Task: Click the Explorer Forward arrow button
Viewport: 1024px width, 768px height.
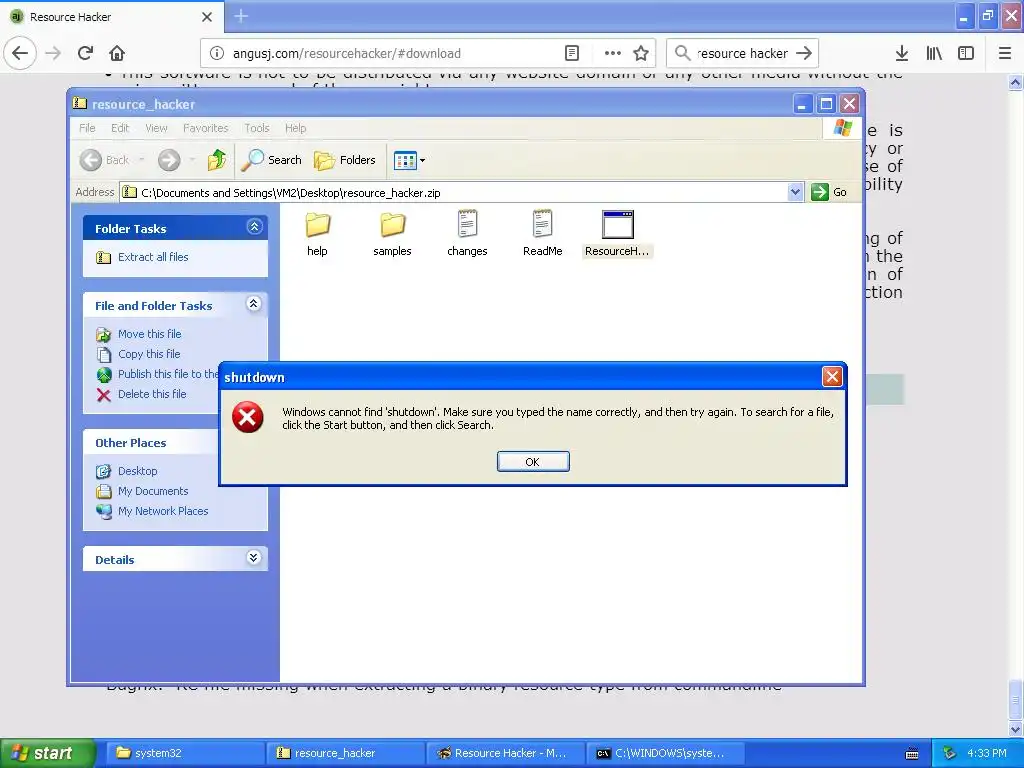Action: pyautogui.click(x=169, y=160)
